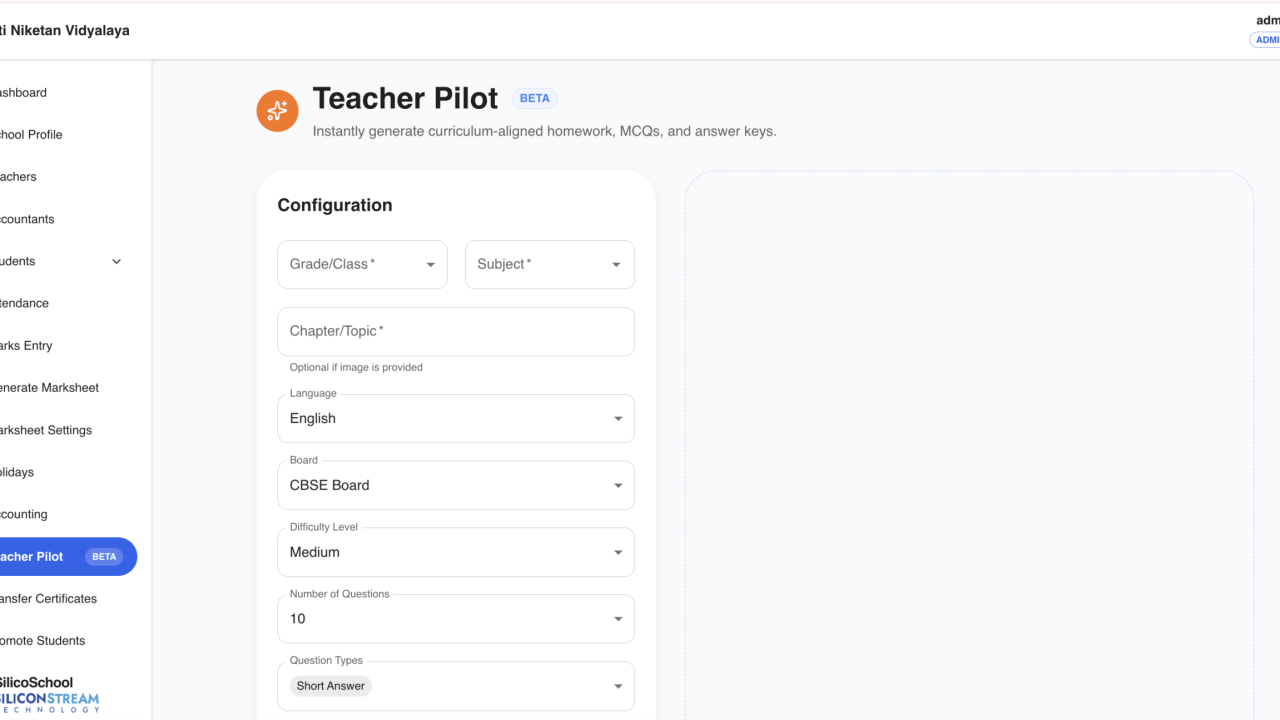Open Generate Marksheet page
Viewport: 1280px width, 720px height.
49,387
